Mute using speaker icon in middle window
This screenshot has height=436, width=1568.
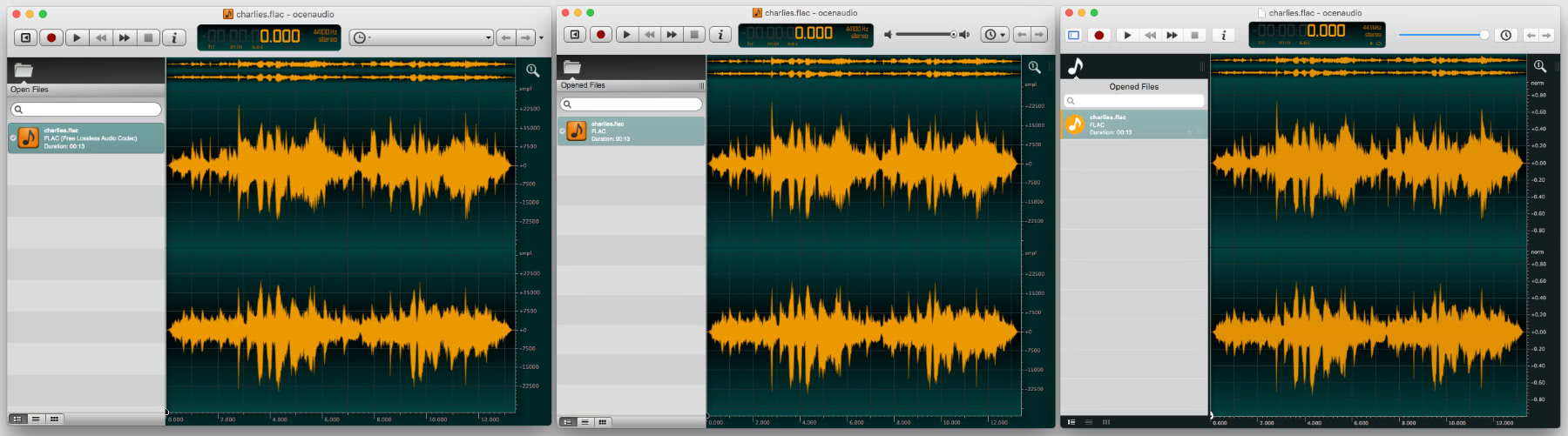pyautogui.click(x=888, y=35)
